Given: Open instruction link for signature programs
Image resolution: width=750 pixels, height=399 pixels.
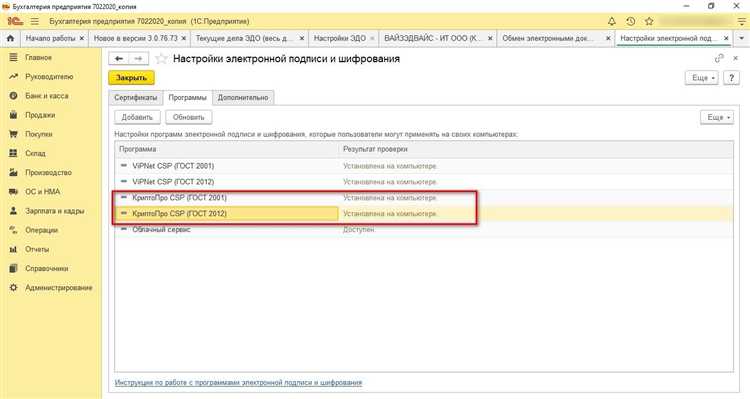Looking at the screenshot, I should [x=238, y=383].
